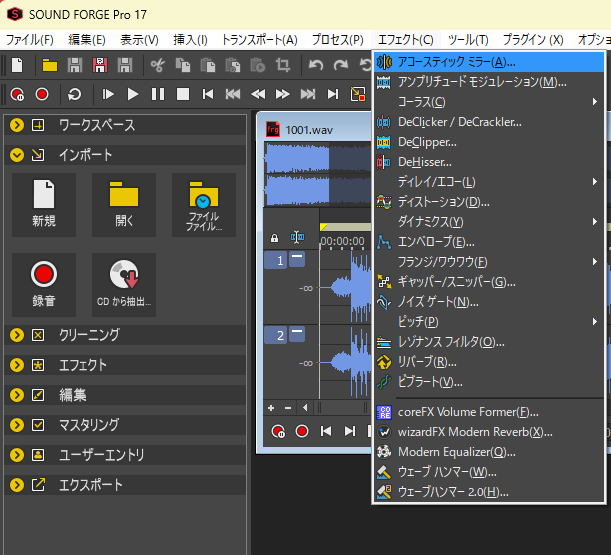
Task: Click the 開く open file tile
Action: point(124,205)
